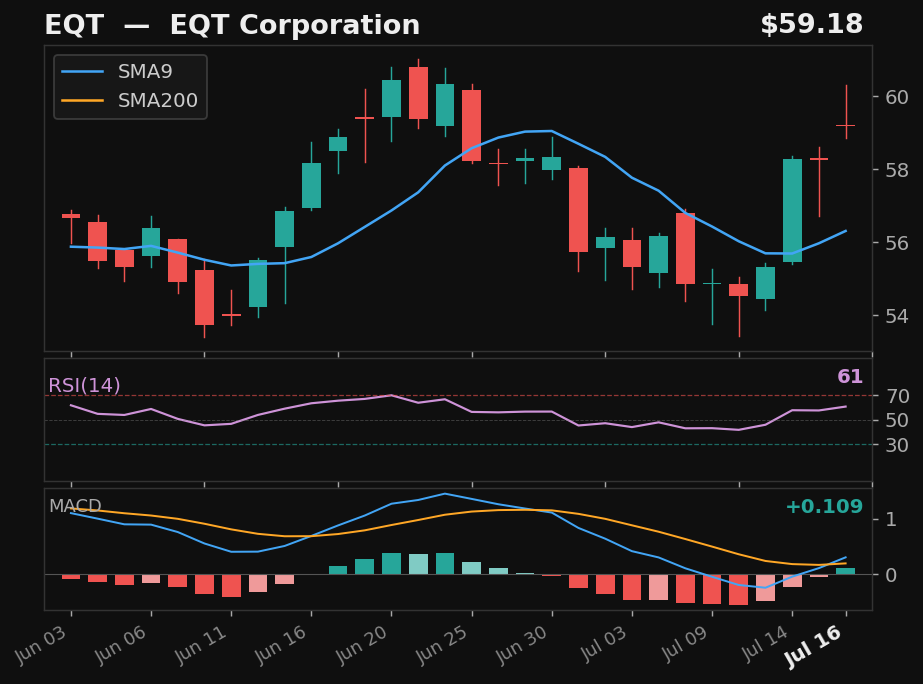Click the Jun 06 date label
923x684 pixels.
(x=121, y=645)
